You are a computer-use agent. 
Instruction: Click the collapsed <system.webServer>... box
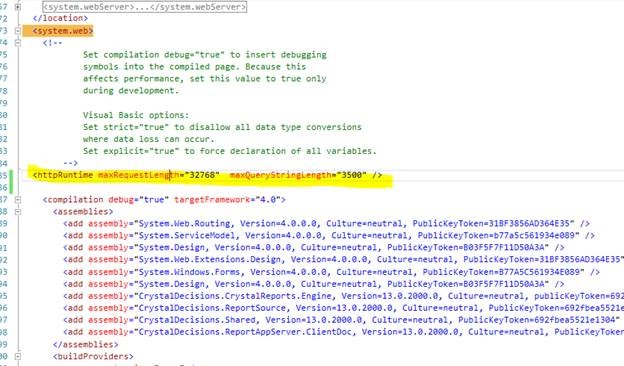pyautogui.click(x=144, y=7)
